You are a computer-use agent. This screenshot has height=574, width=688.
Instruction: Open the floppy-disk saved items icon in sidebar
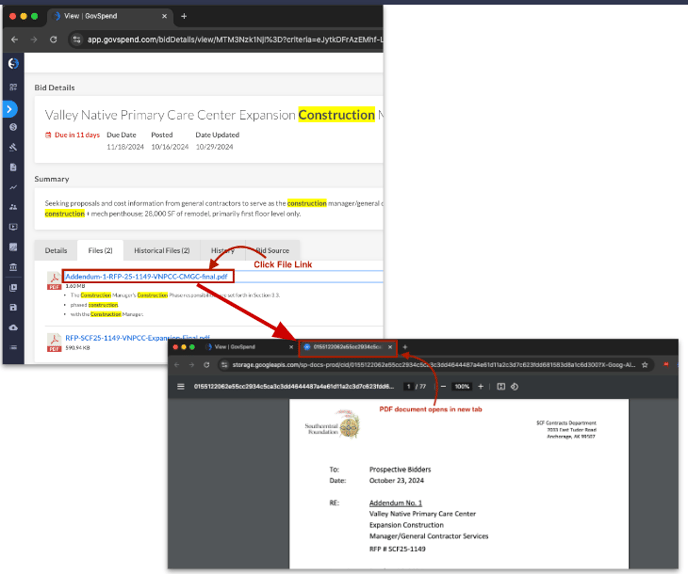(x=13, y=307)
